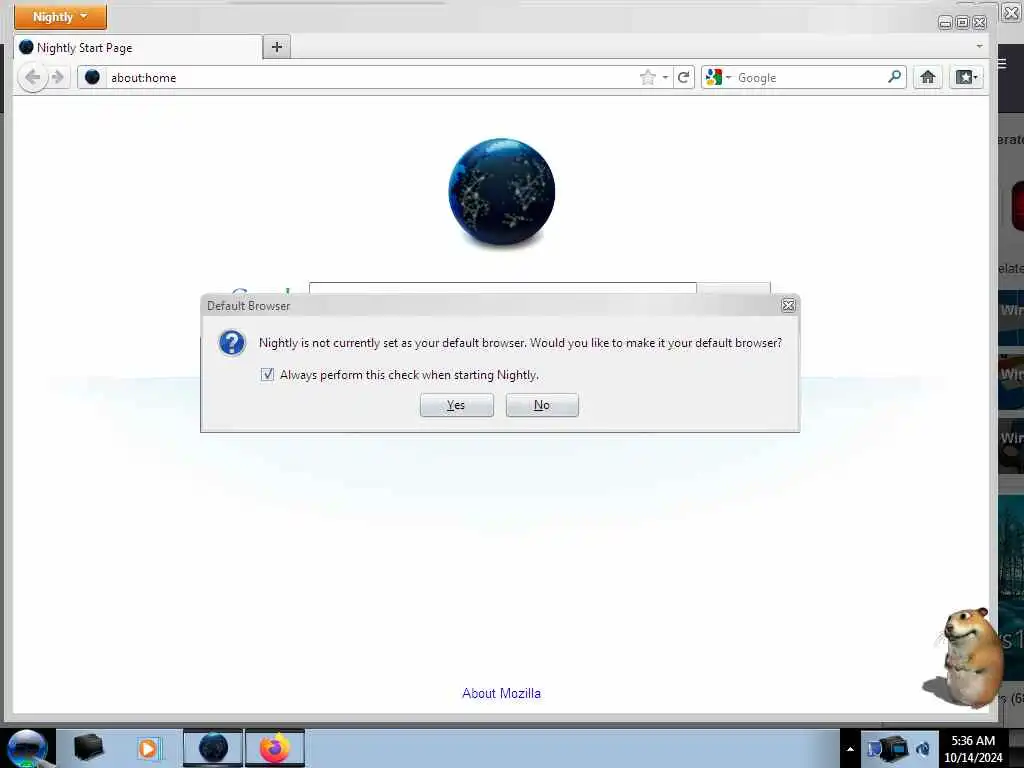Open the list all tabs arrow
This screenshot has width=1024, height=768.
click(979, 46)
